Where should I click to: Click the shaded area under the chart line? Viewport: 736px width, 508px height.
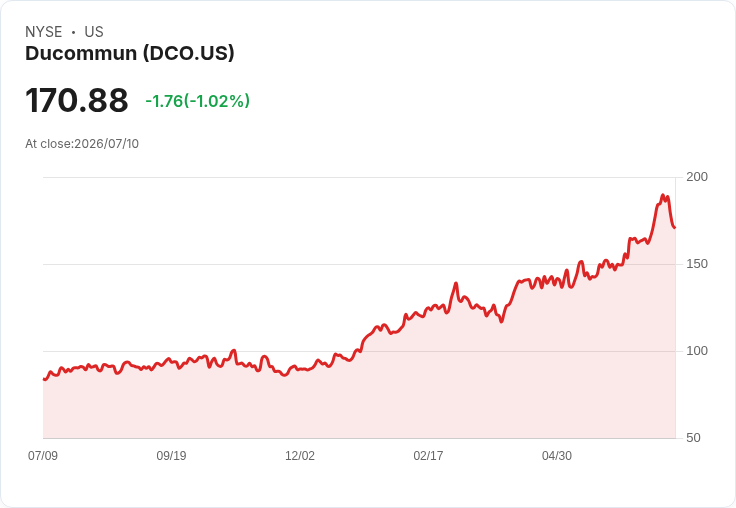(359, 404)
